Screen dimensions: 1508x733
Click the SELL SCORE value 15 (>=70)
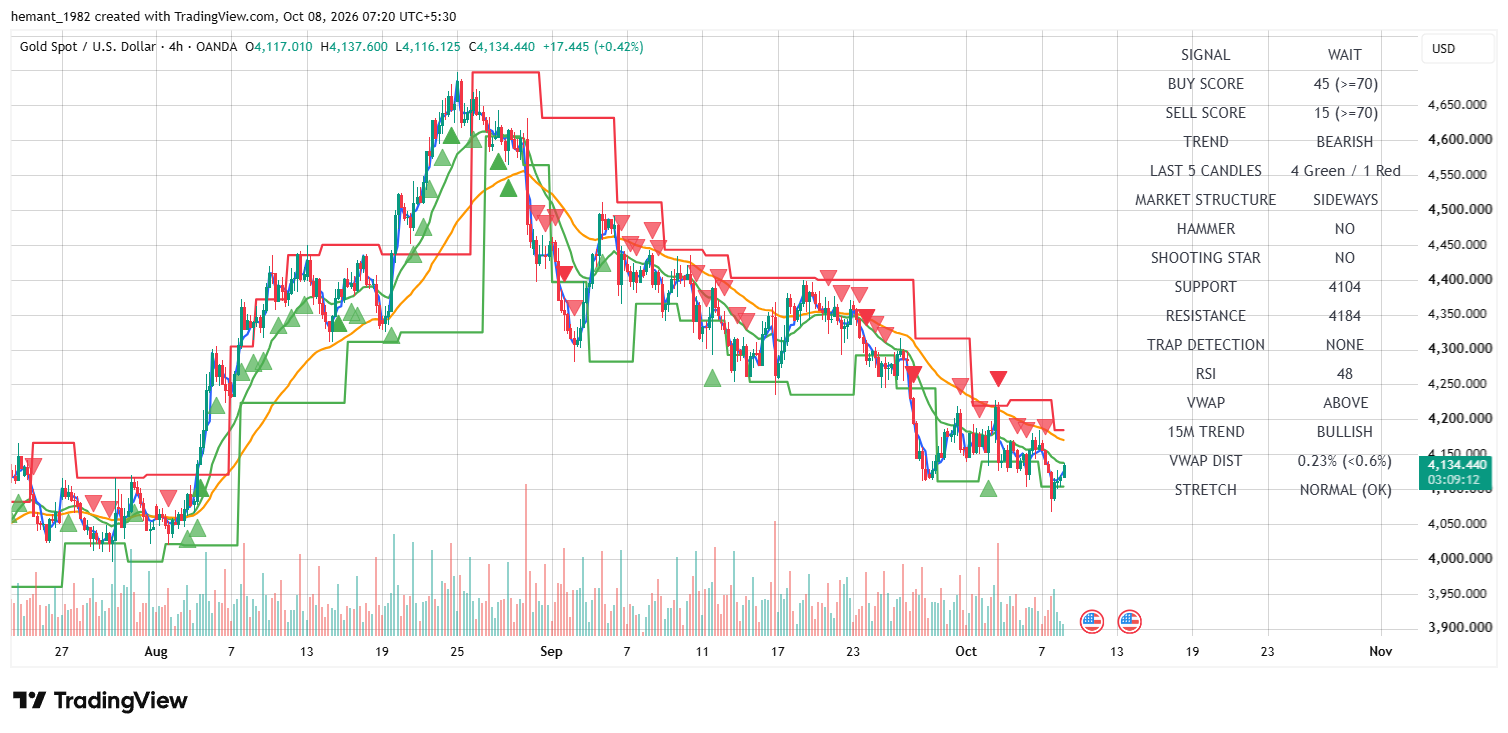pyautogui.click(x=1345, y=113)
